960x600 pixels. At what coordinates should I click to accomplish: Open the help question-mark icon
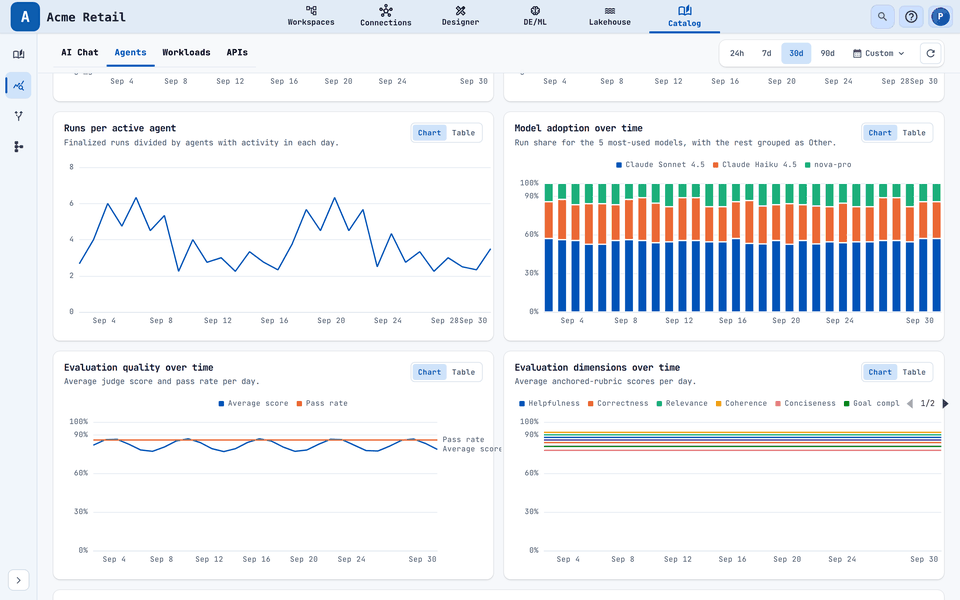pyautogui.click(x=911, y=17)
